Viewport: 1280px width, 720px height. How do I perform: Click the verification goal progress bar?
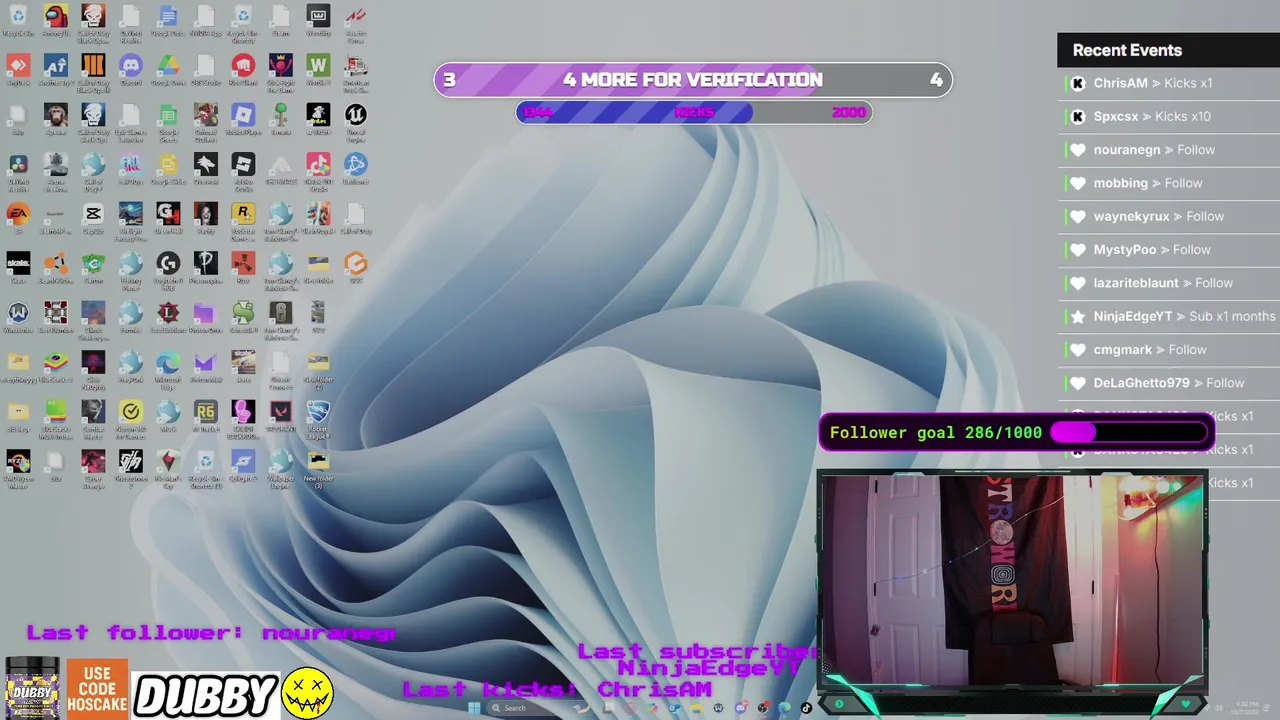coord(693,80)
